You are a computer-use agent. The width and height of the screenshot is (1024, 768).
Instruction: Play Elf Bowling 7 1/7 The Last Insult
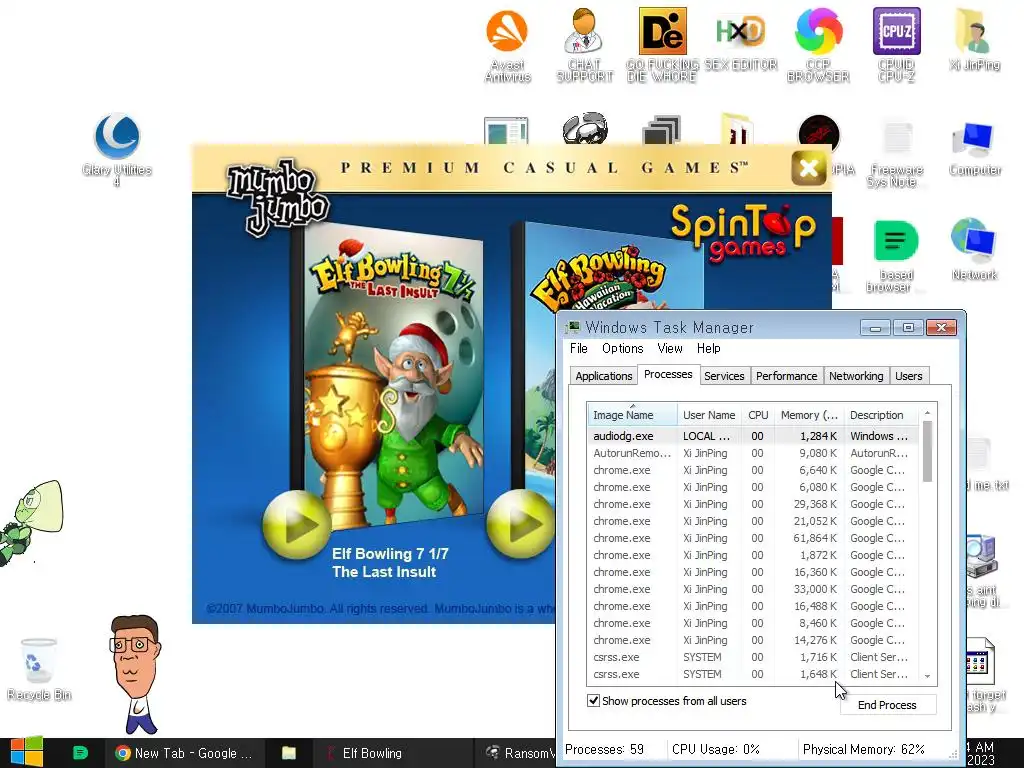[296, 524]
